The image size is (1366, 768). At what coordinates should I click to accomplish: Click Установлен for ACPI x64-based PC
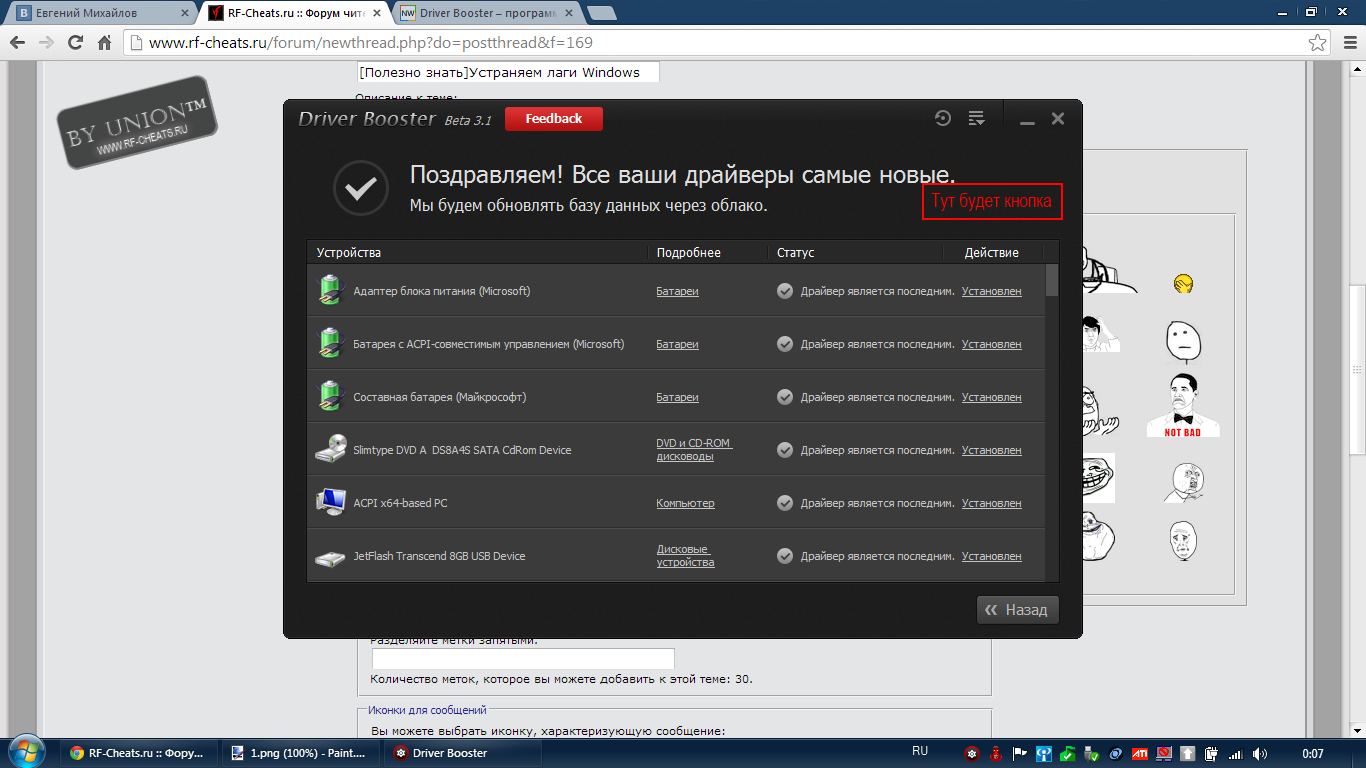pos(991,503)
